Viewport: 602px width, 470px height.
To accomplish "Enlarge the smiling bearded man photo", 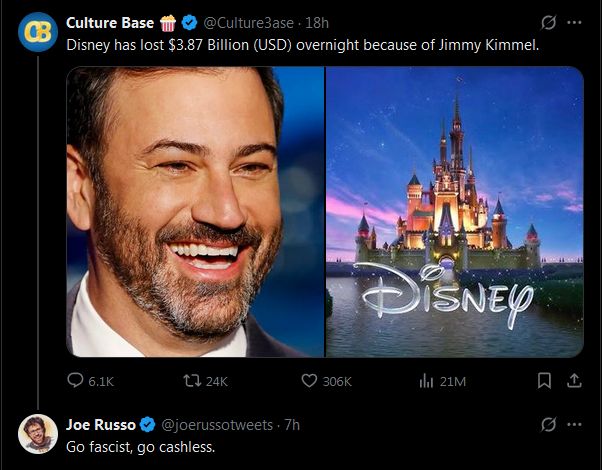I will click(195, 211).
